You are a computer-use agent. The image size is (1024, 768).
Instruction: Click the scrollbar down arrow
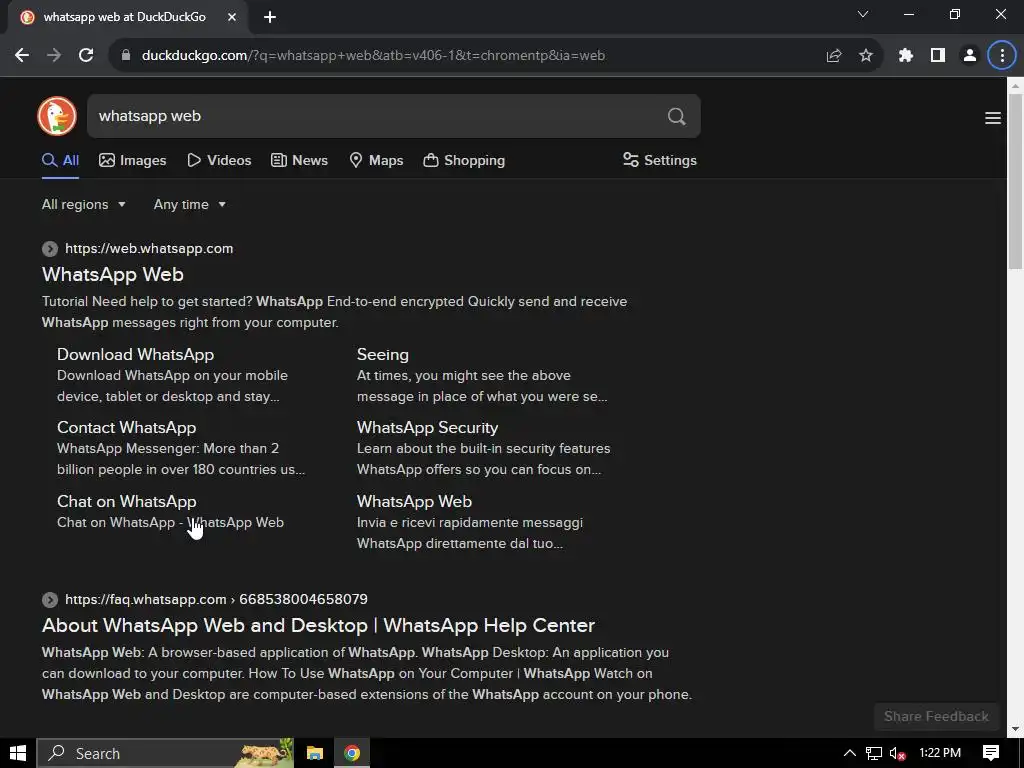point(1015,729)
